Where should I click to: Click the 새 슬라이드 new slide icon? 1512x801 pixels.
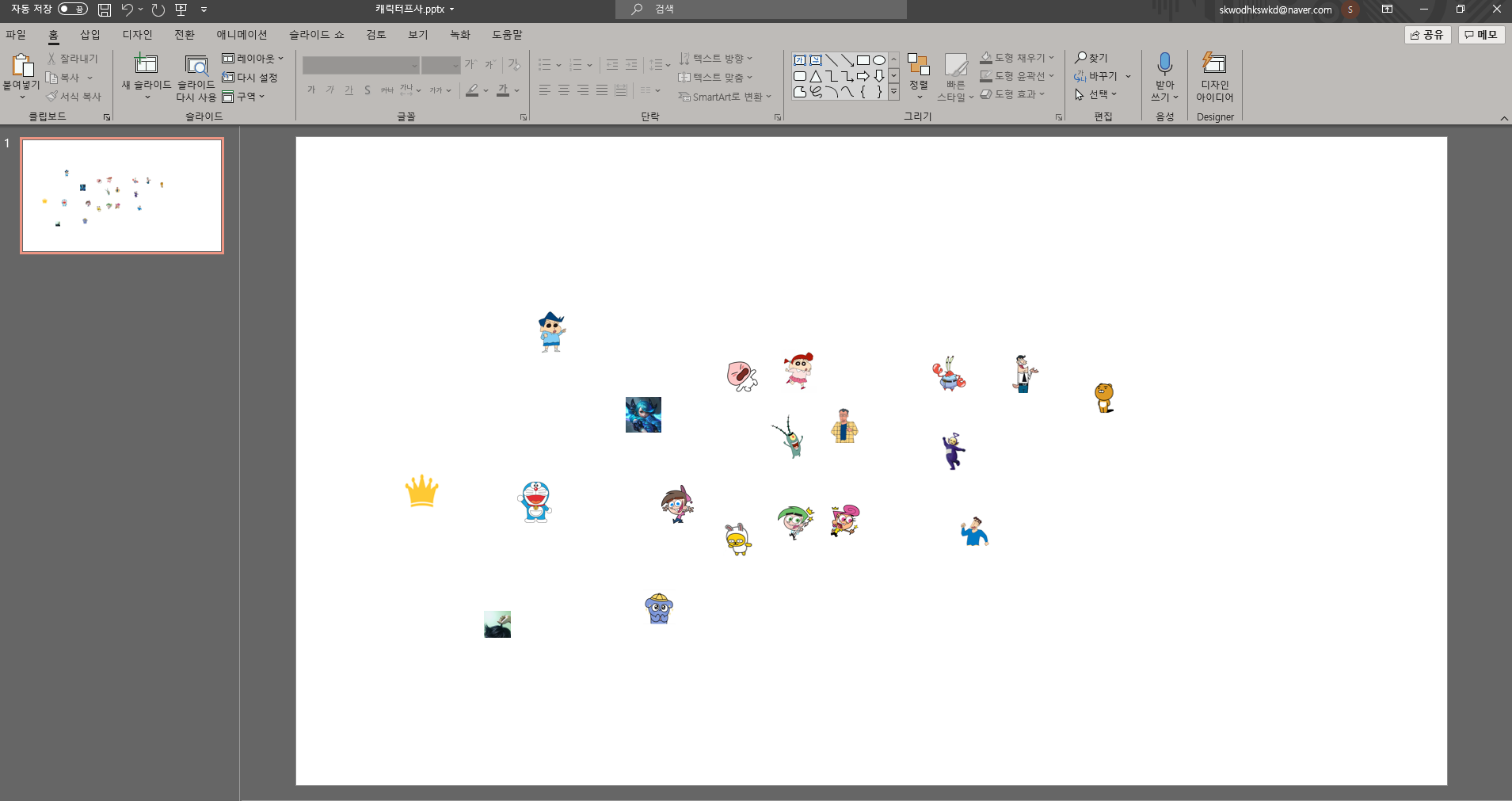click(x=146, y=63)
